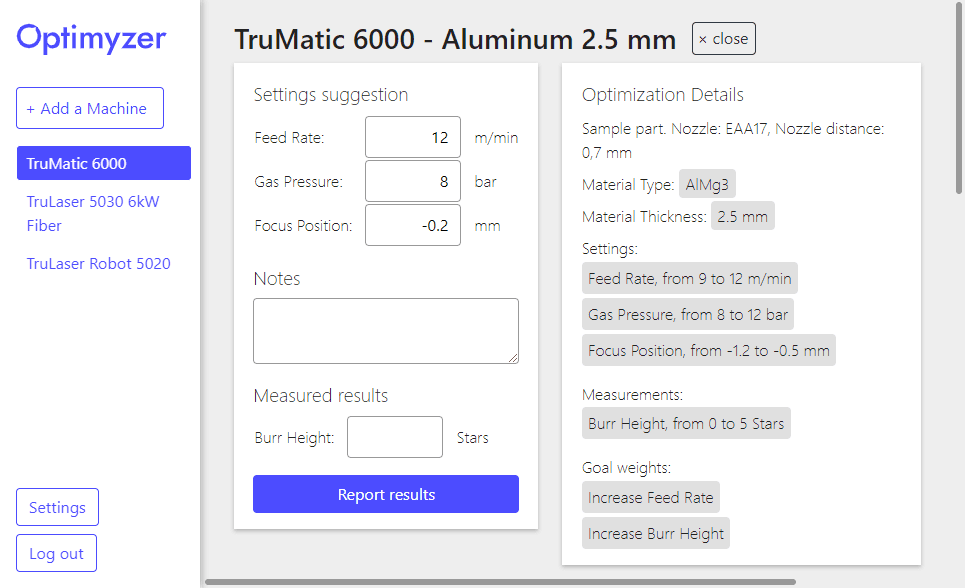Click the Increase Burr Height goal tag

click(656, 533)
